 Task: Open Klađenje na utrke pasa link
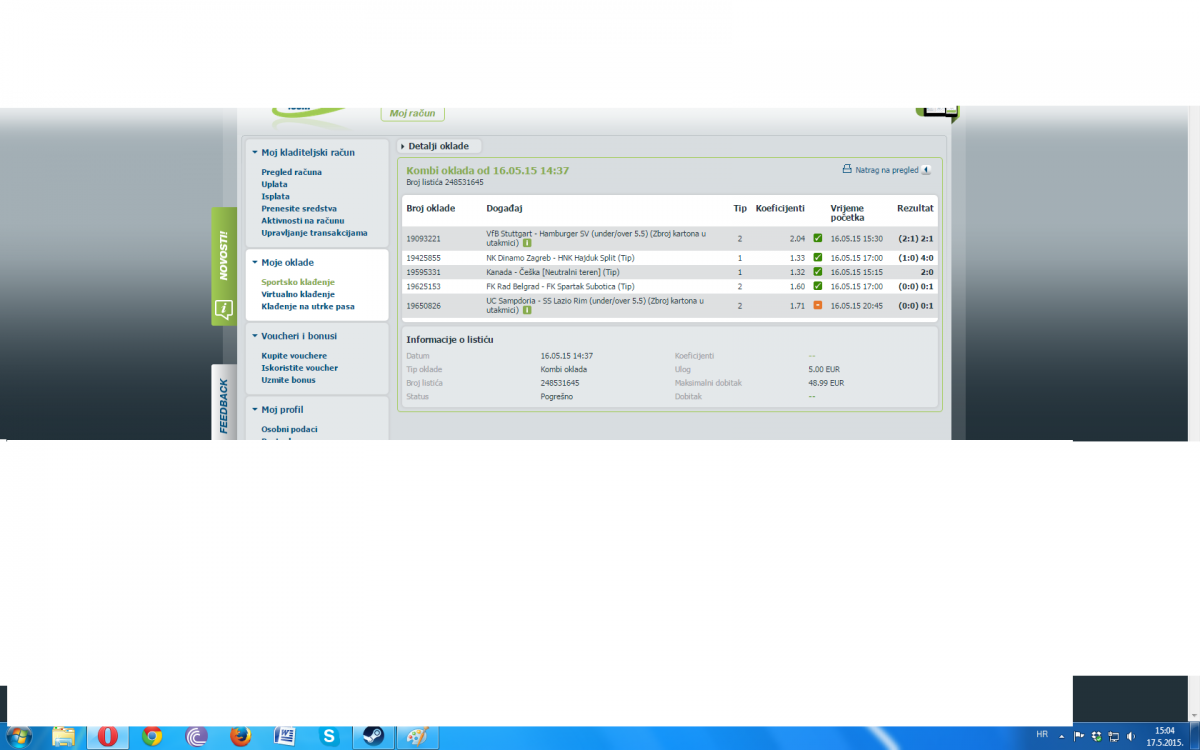[x=308, y=306]
